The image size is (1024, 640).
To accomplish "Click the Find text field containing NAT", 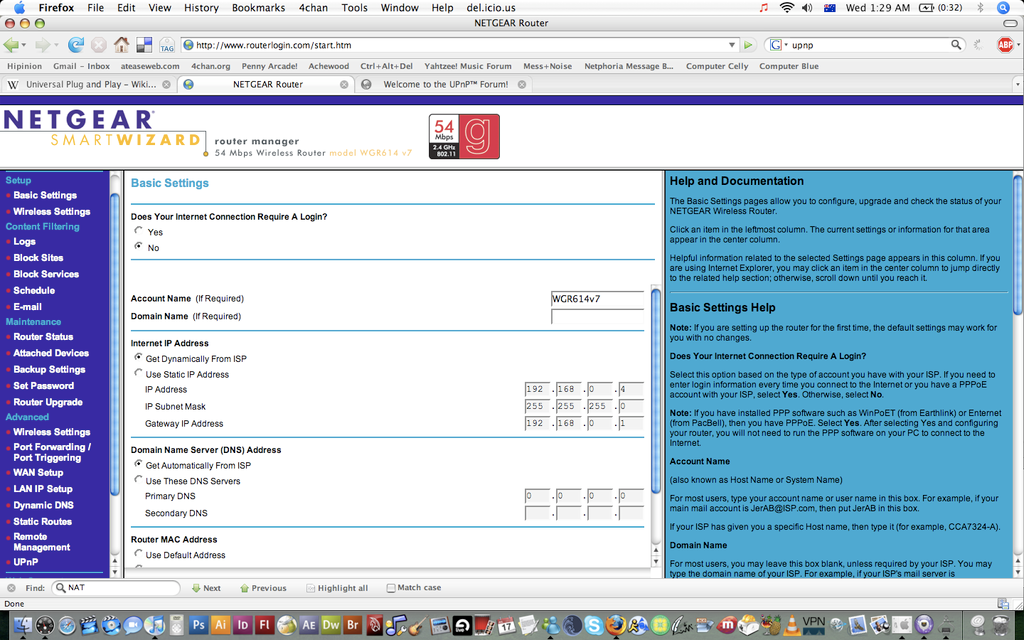I will click(116, 588).
